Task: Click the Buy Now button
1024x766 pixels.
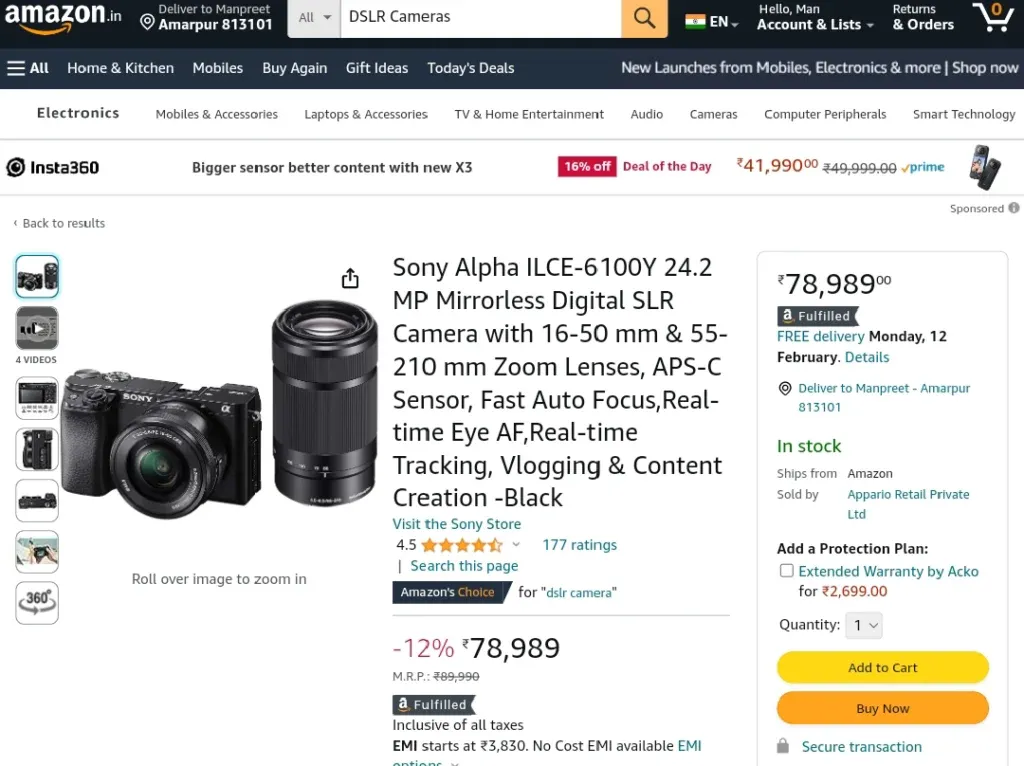Action: pos(882,708)
